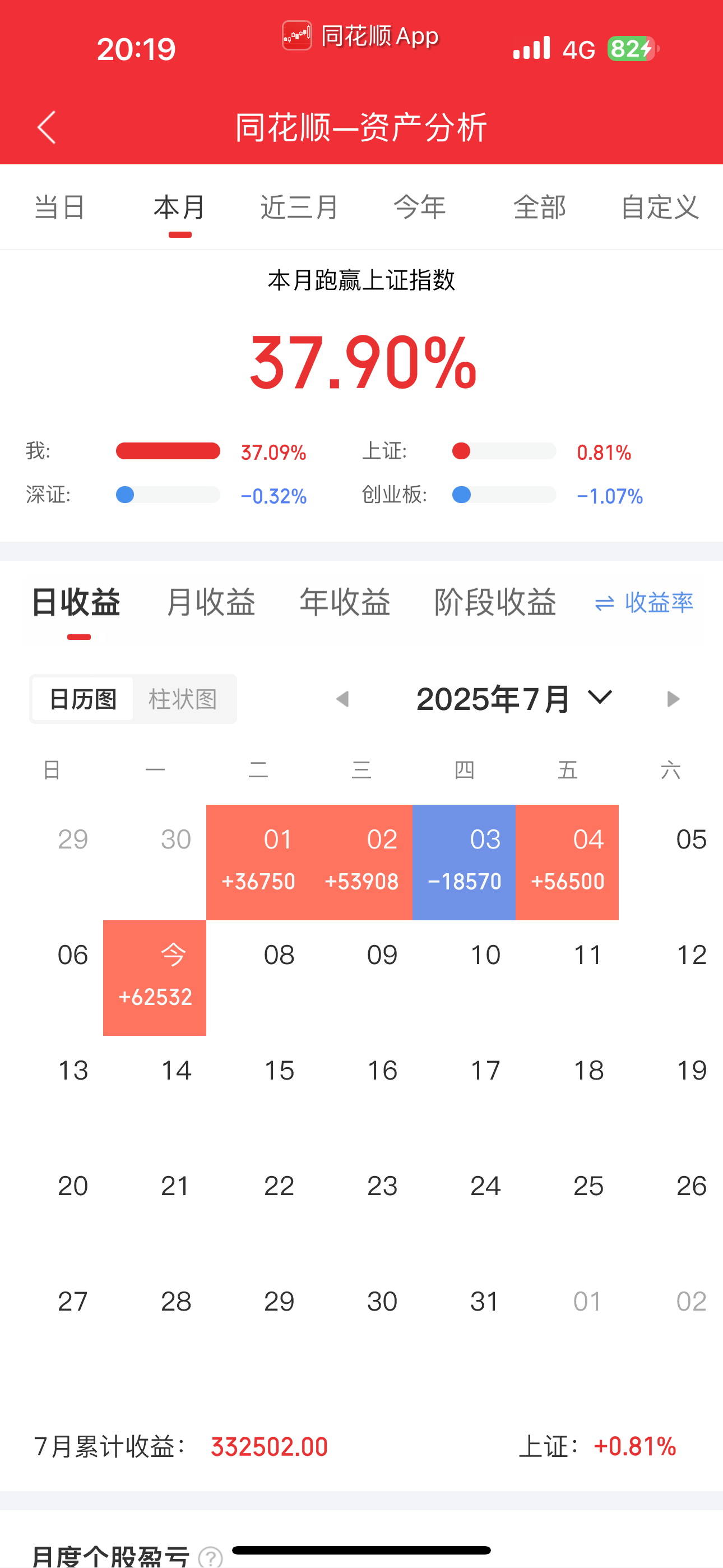Go back using the left arrow
This screenshot has height=1568, width=723.
click(47, 127)
